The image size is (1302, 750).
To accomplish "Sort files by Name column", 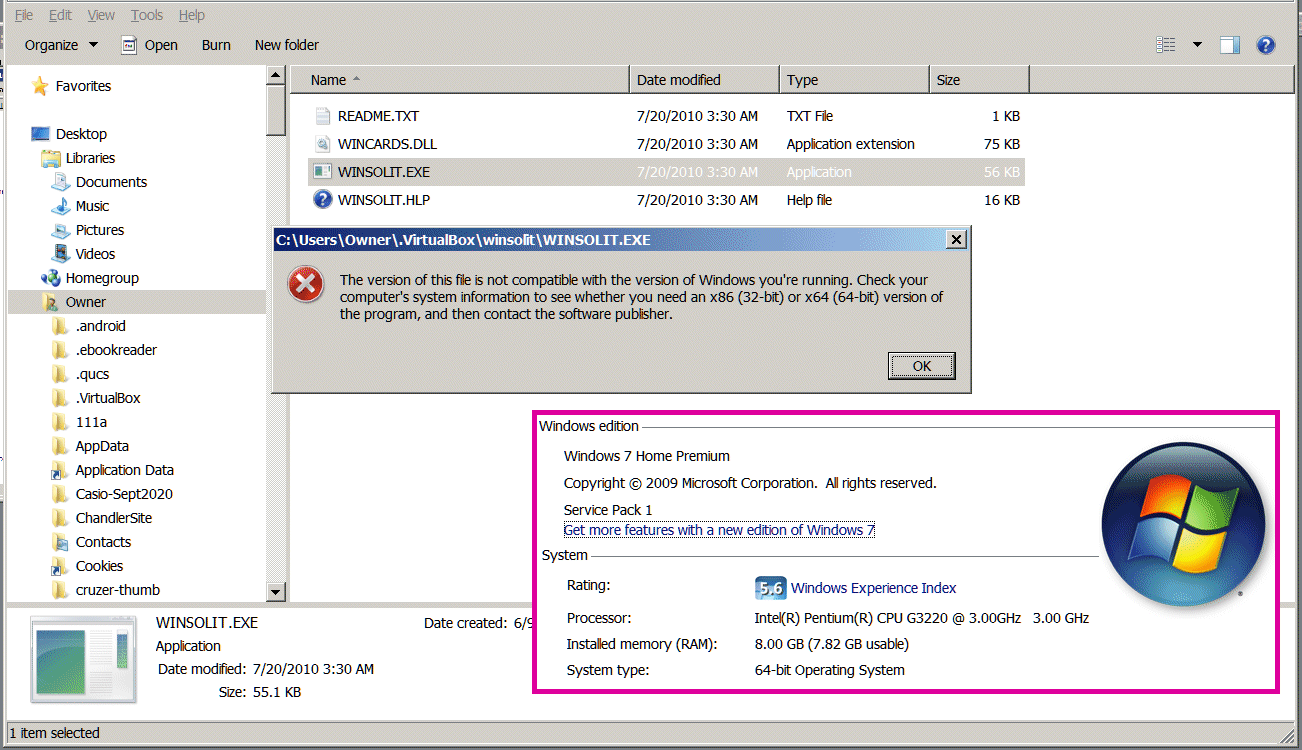I will [460, 80].
